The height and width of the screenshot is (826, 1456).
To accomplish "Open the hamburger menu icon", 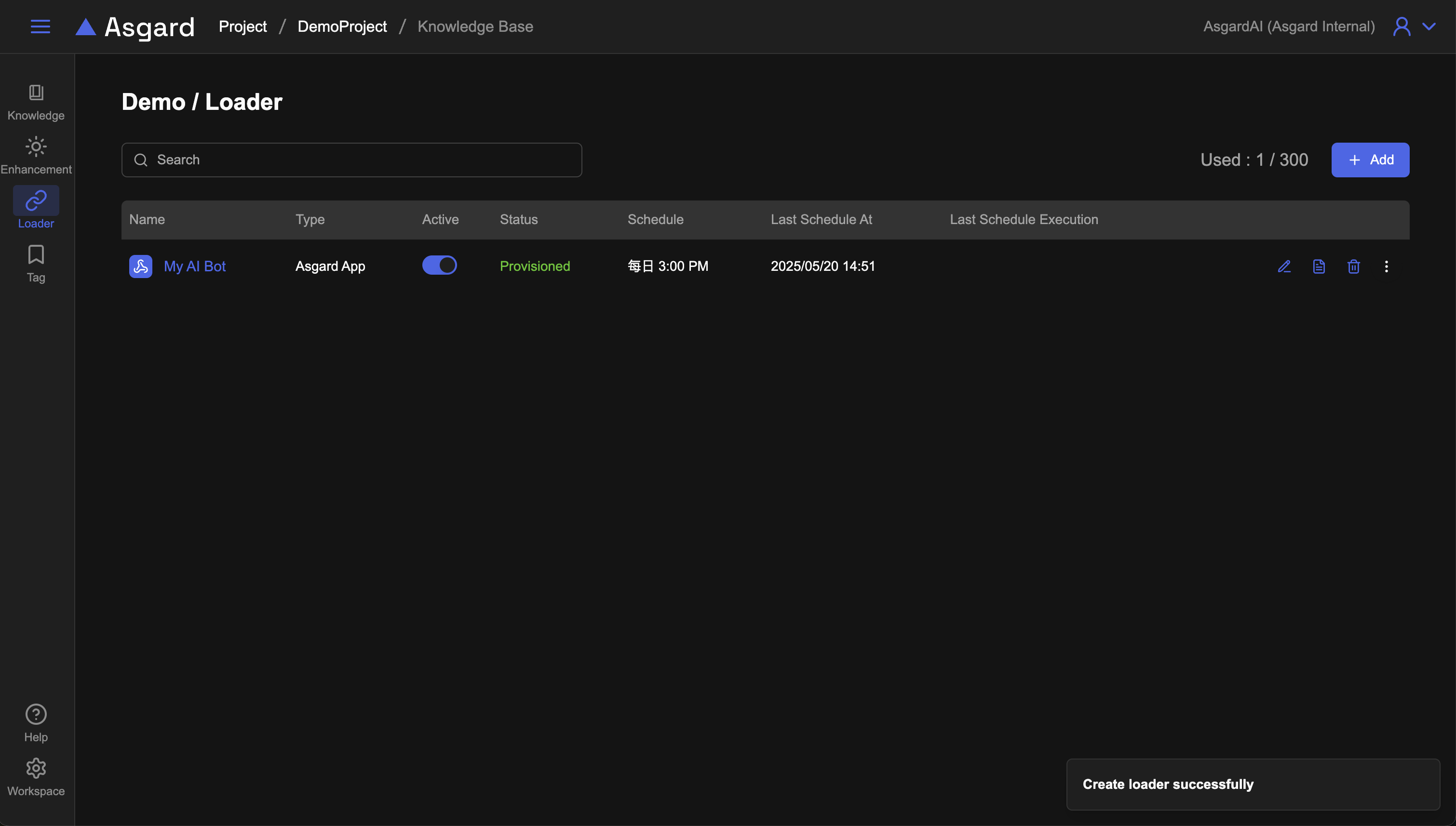I will (x=40, y=27).
